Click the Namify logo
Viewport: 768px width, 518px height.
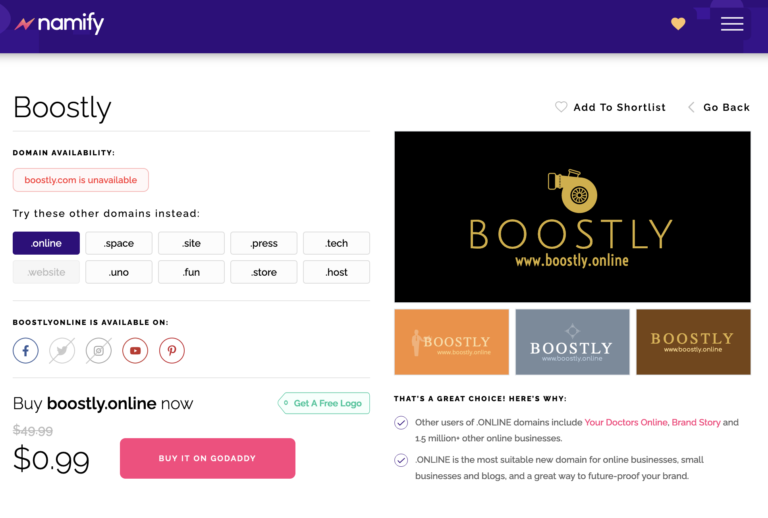[x=60, y=23]
